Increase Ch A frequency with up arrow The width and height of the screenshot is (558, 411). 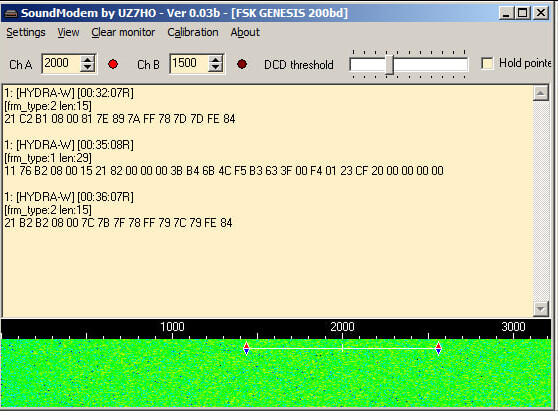(x=88, y=60)
